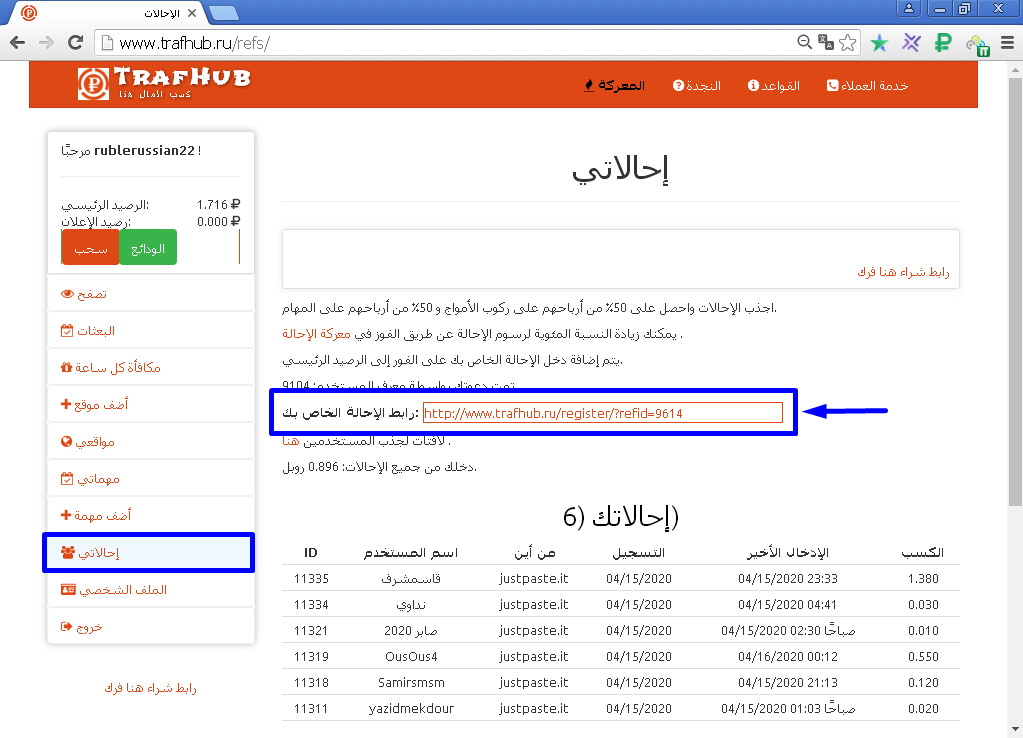Image resolution: width=1023 pixels, height=738 pixels.
Task: Click the browser forward arrow
Action: (46, 43)
